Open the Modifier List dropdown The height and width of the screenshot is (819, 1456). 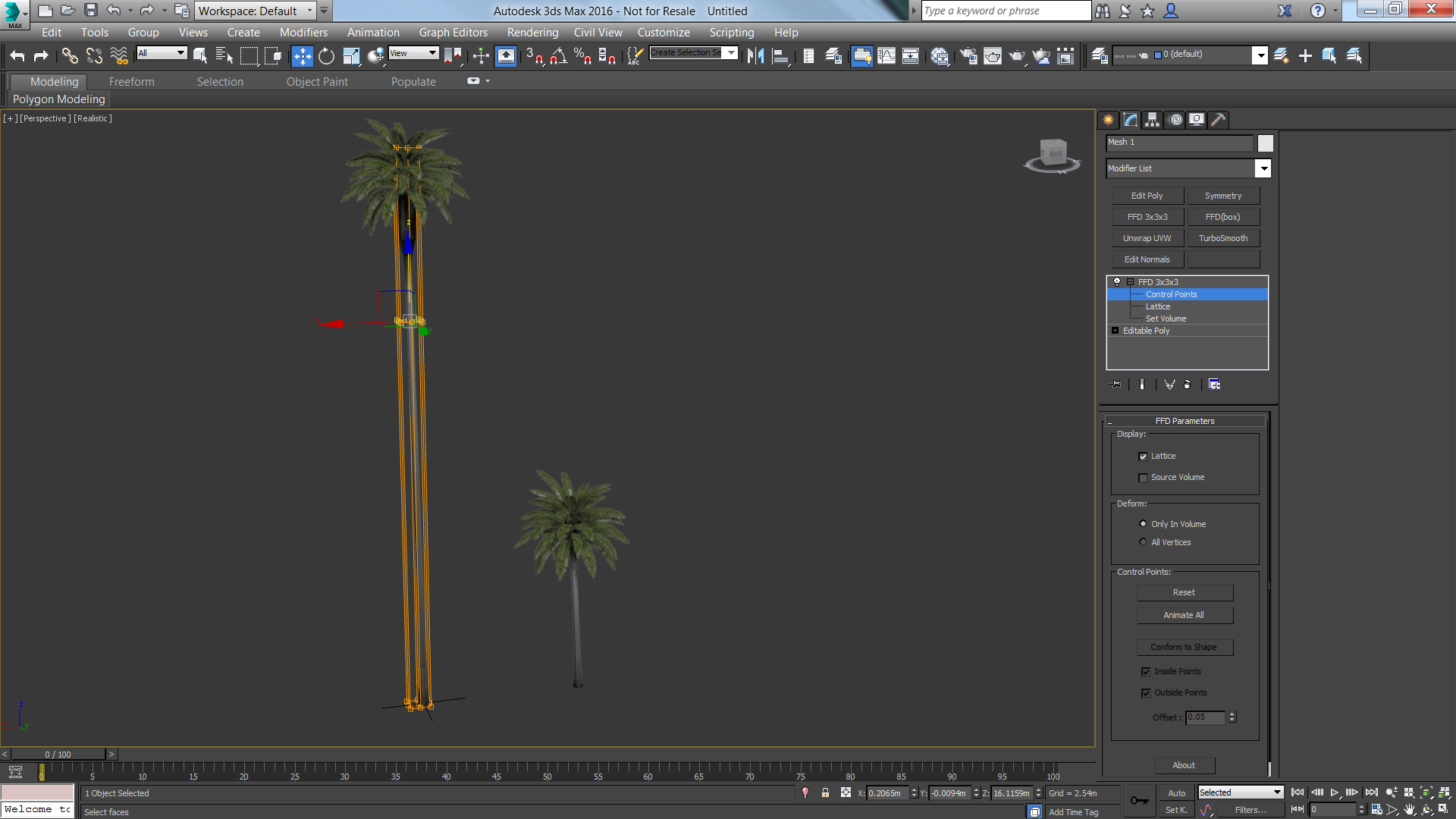tap(1263, 168)
